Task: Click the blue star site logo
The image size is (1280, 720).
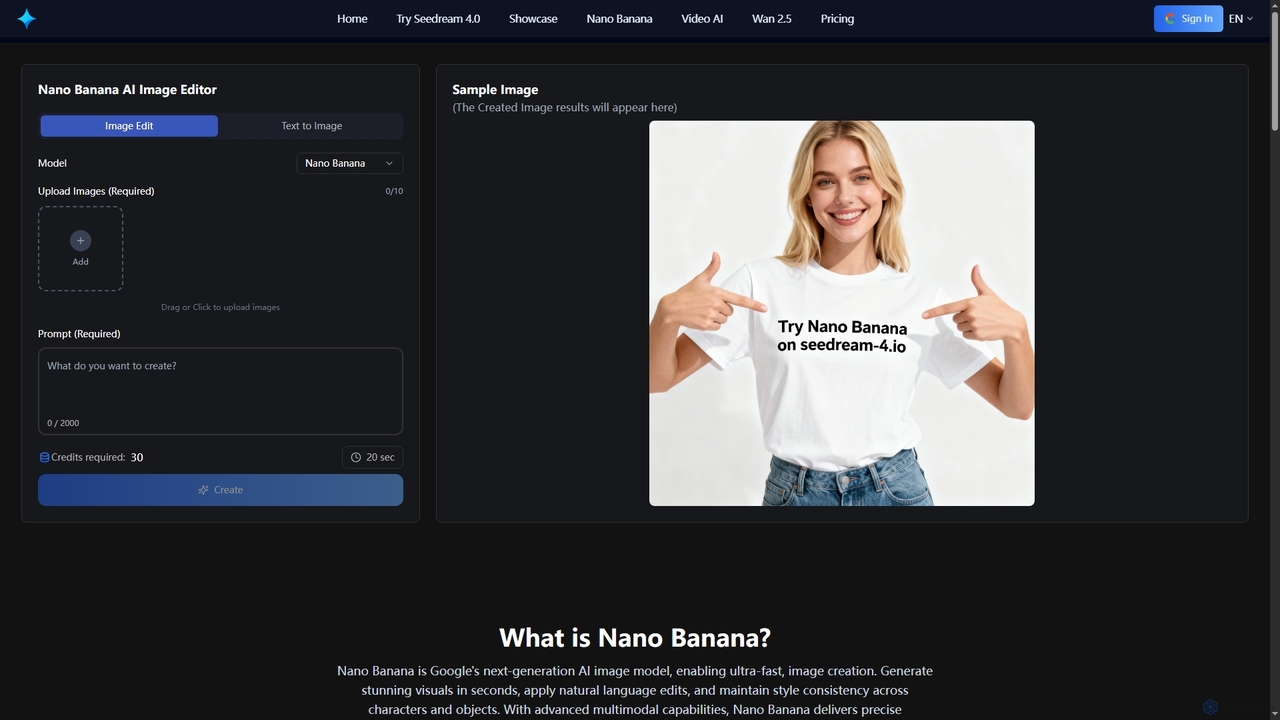Action: (x=27, y=18)
